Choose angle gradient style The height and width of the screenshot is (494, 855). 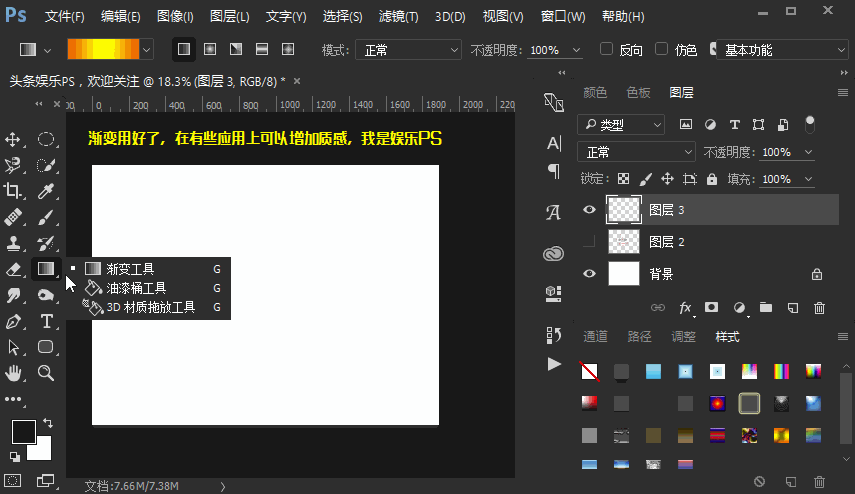pos(236,50)
